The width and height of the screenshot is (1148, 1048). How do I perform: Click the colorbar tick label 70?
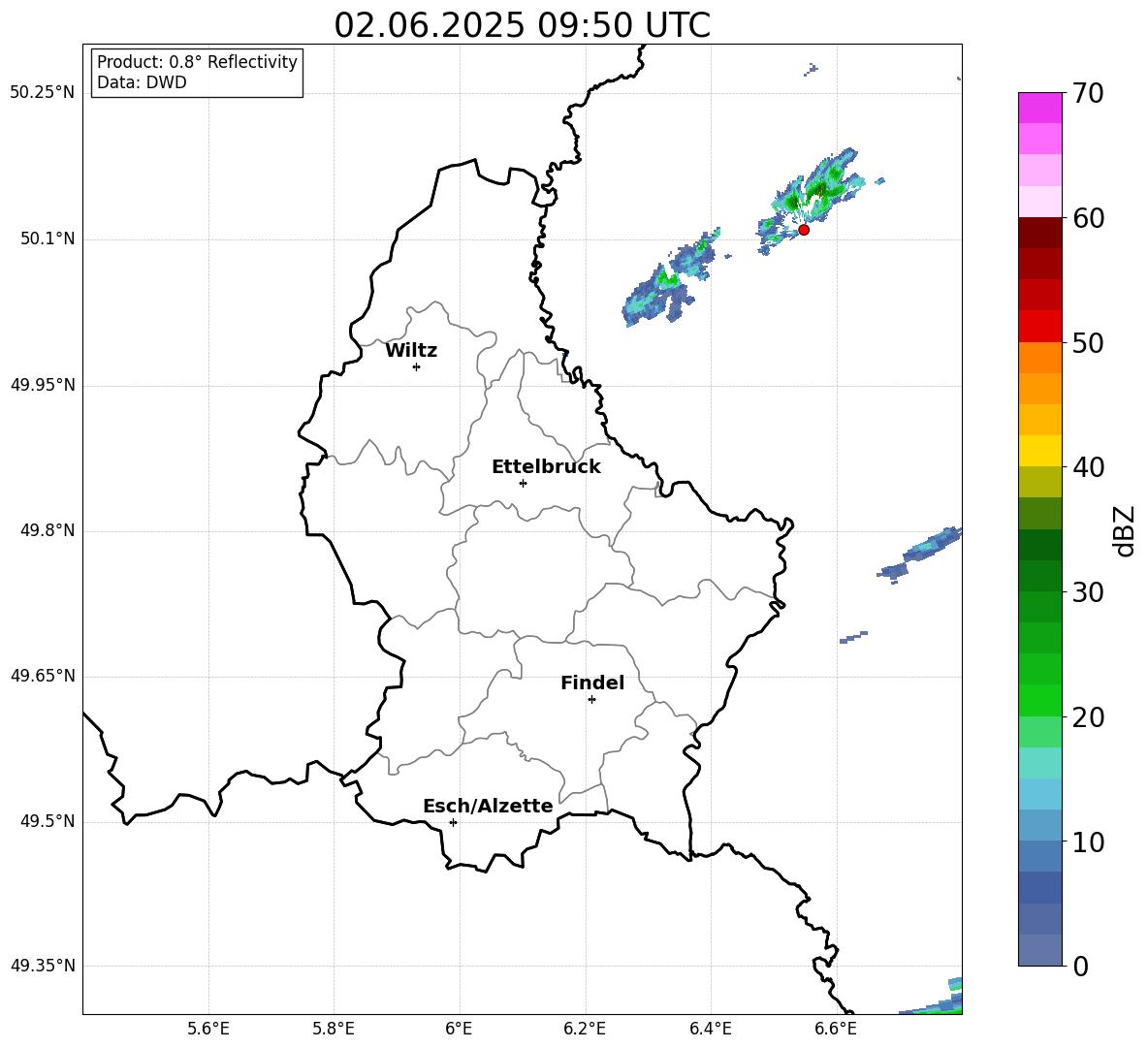1088,93
